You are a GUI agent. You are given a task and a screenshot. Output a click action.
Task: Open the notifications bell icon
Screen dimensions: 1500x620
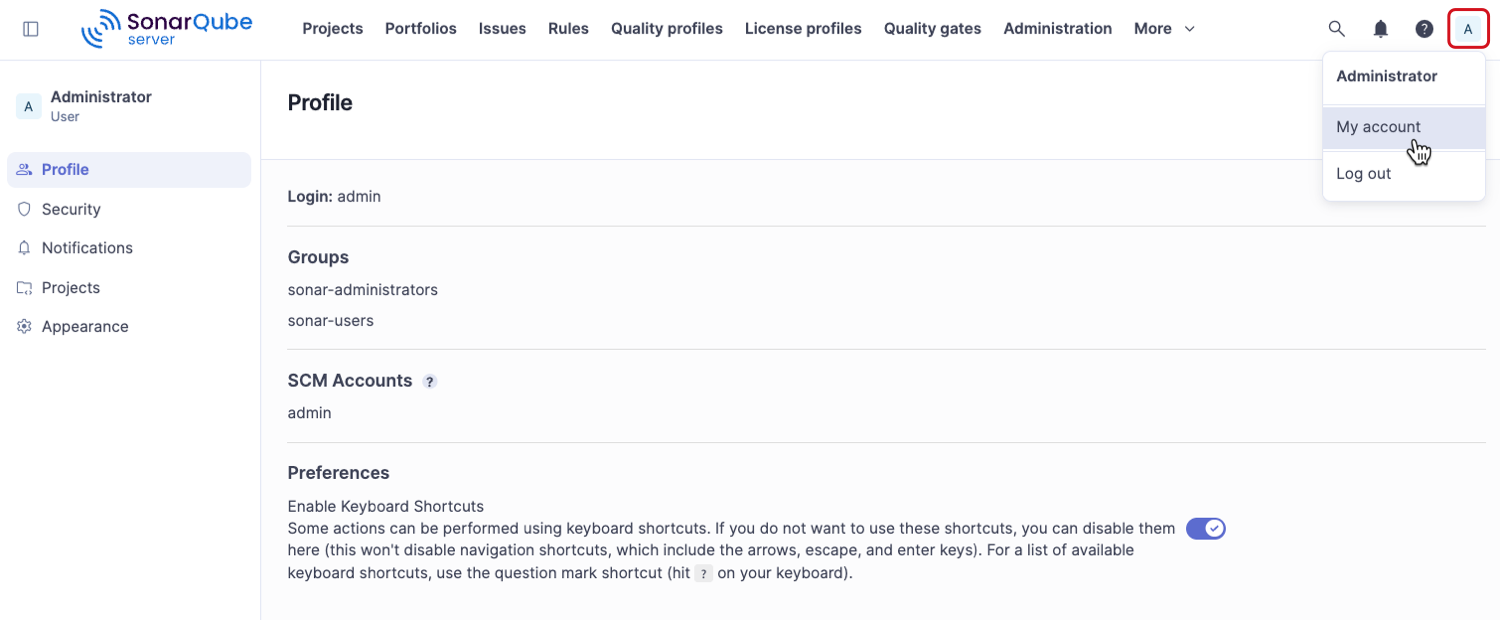point(1380,28)
